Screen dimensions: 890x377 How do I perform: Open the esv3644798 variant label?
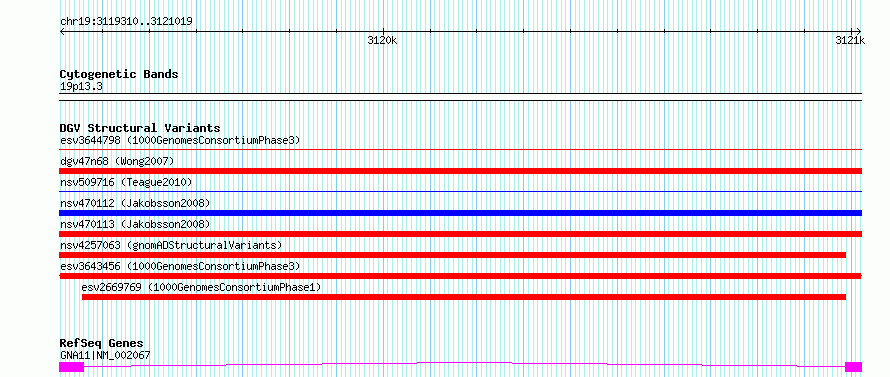[180, 140]
